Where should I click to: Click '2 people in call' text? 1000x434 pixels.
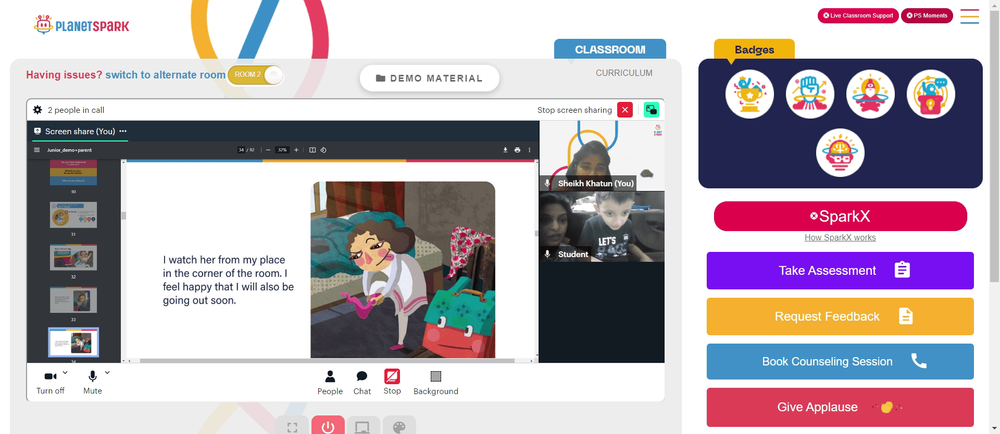click(x=76, y=110)
